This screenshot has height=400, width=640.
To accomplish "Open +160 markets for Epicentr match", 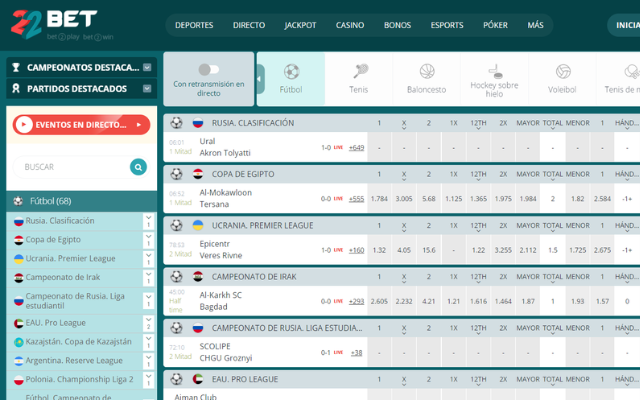I will pyautogui.click(x=356, y=250).
